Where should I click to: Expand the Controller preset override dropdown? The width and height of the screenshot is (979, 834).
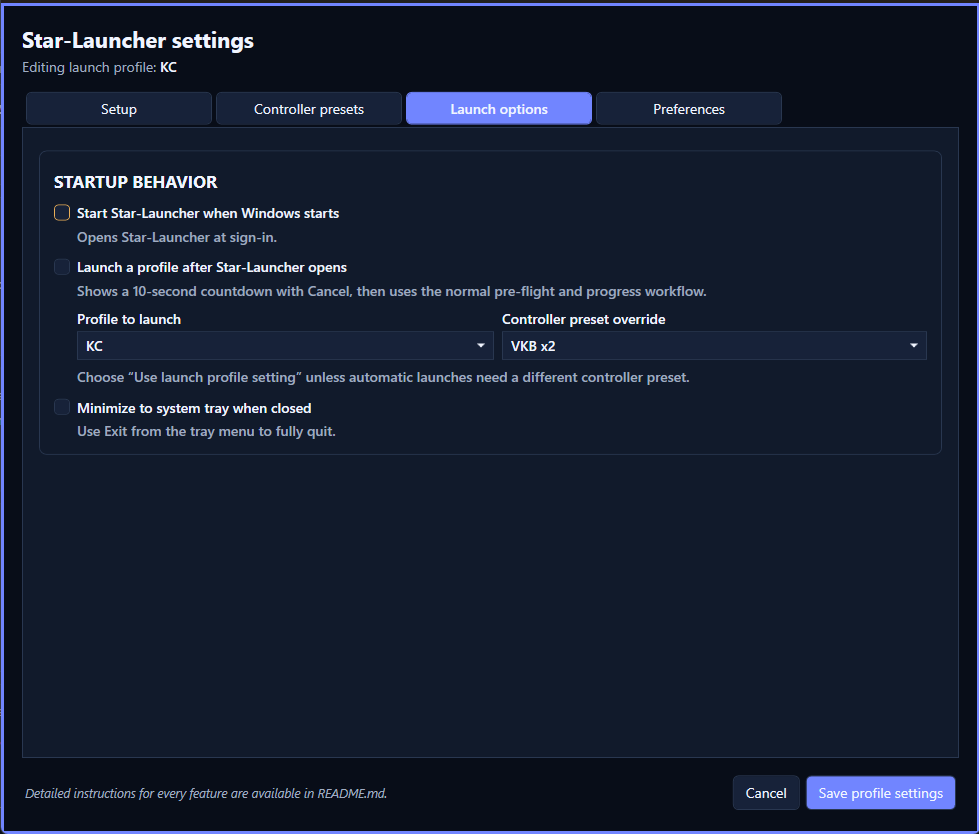pos(714,345)
